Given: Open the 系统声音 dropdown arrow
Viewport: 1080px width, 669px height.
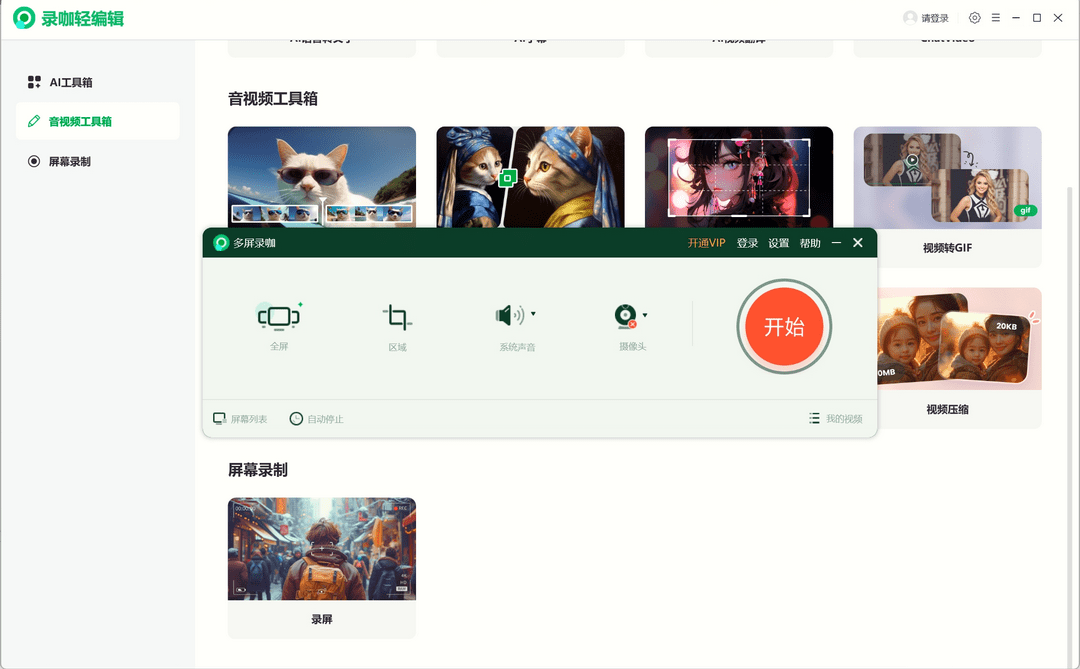Looking at the screenshot, I should point(531,312).
